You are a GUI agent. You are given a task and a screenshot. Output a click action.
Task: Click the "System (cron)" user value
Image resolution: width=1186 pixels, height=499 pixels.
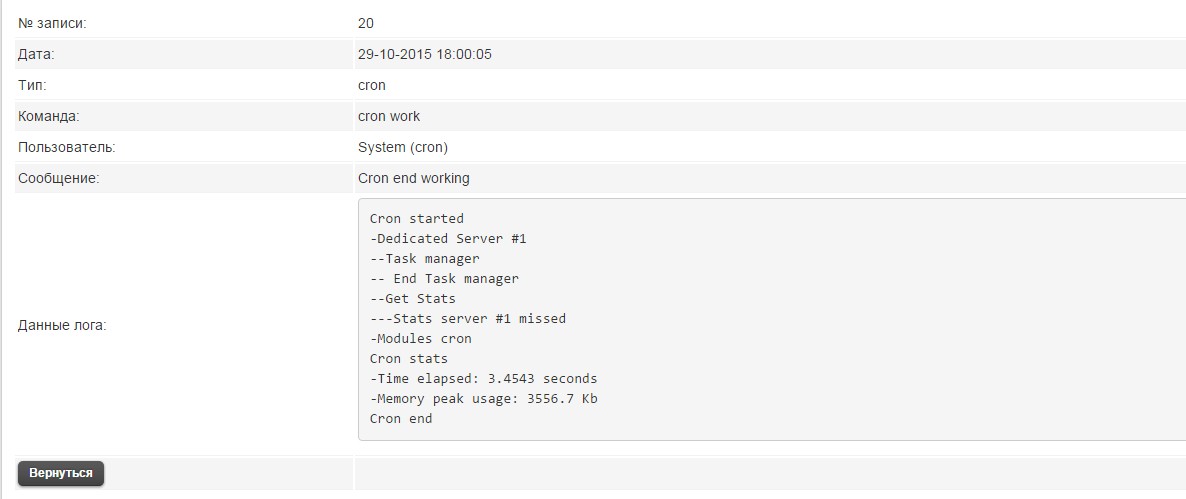pos(403,147)
